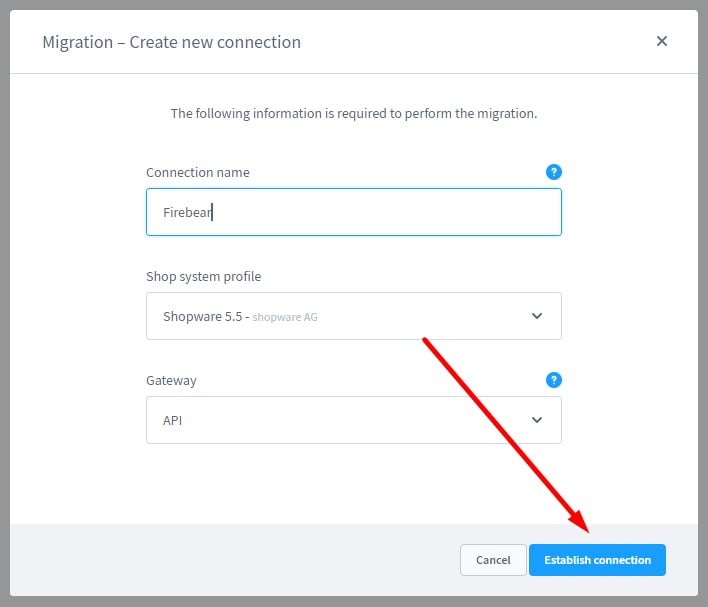Viewport: 708px width, 607px height.
Task: Open the Shopware 5.5 profile dropdown
Action: pos(354,316)
